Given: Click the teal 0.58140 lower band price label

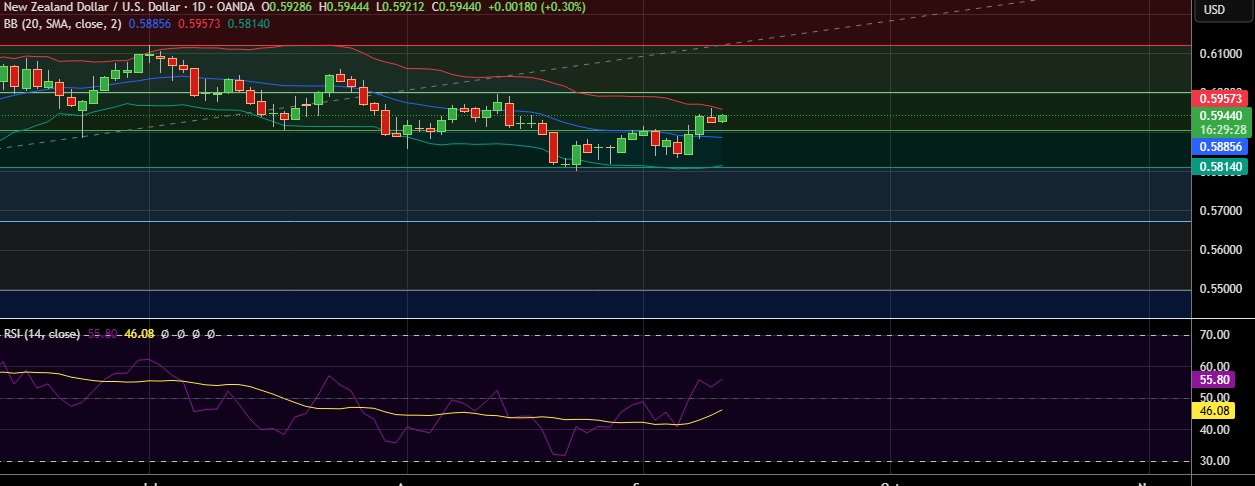Looking at the screenshot, I should pos(1221,167).
